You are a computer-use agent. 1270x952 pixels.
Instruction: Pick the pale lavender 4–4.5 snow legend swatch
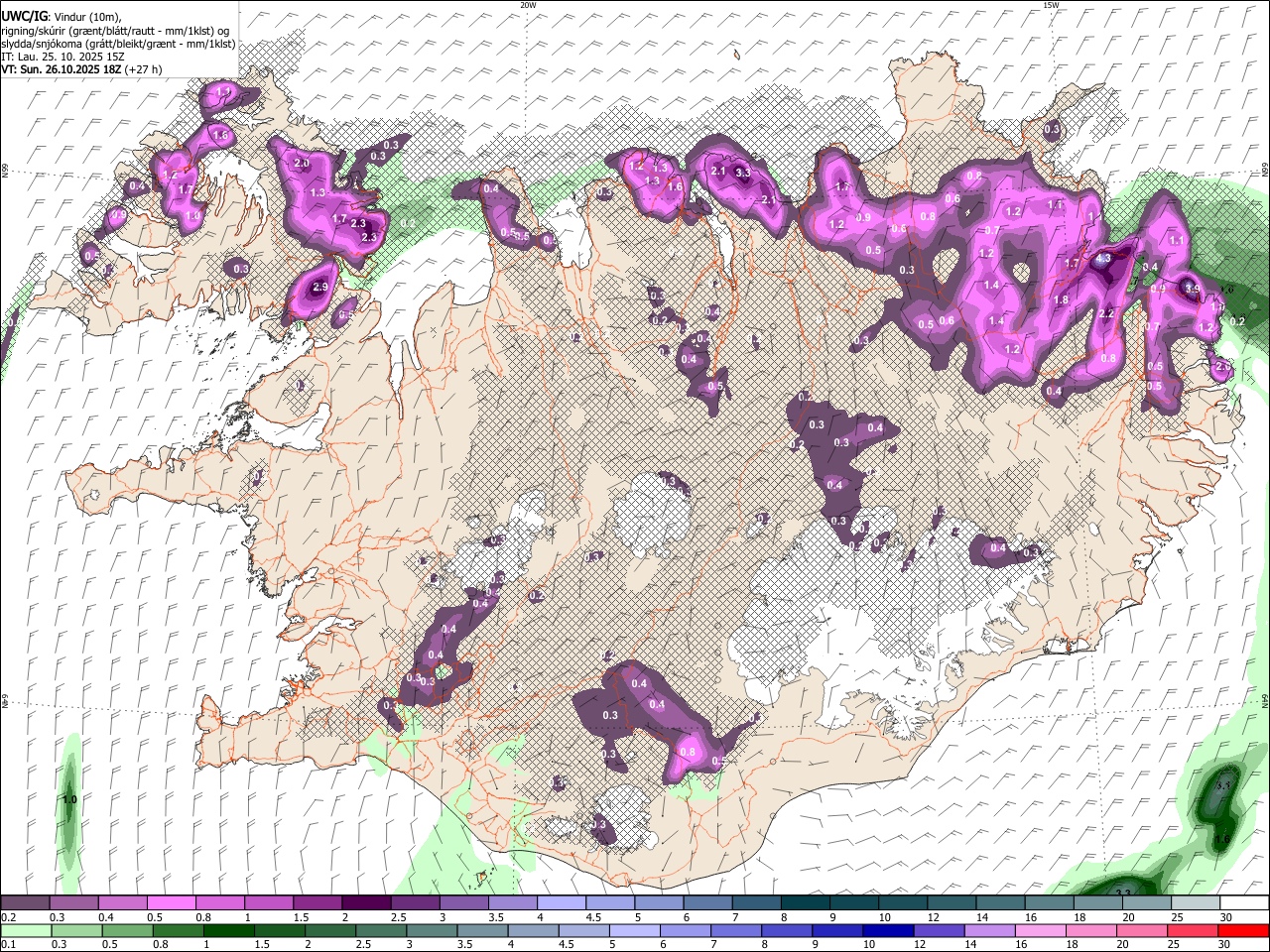pyautogui.click(x=560, y=903)
